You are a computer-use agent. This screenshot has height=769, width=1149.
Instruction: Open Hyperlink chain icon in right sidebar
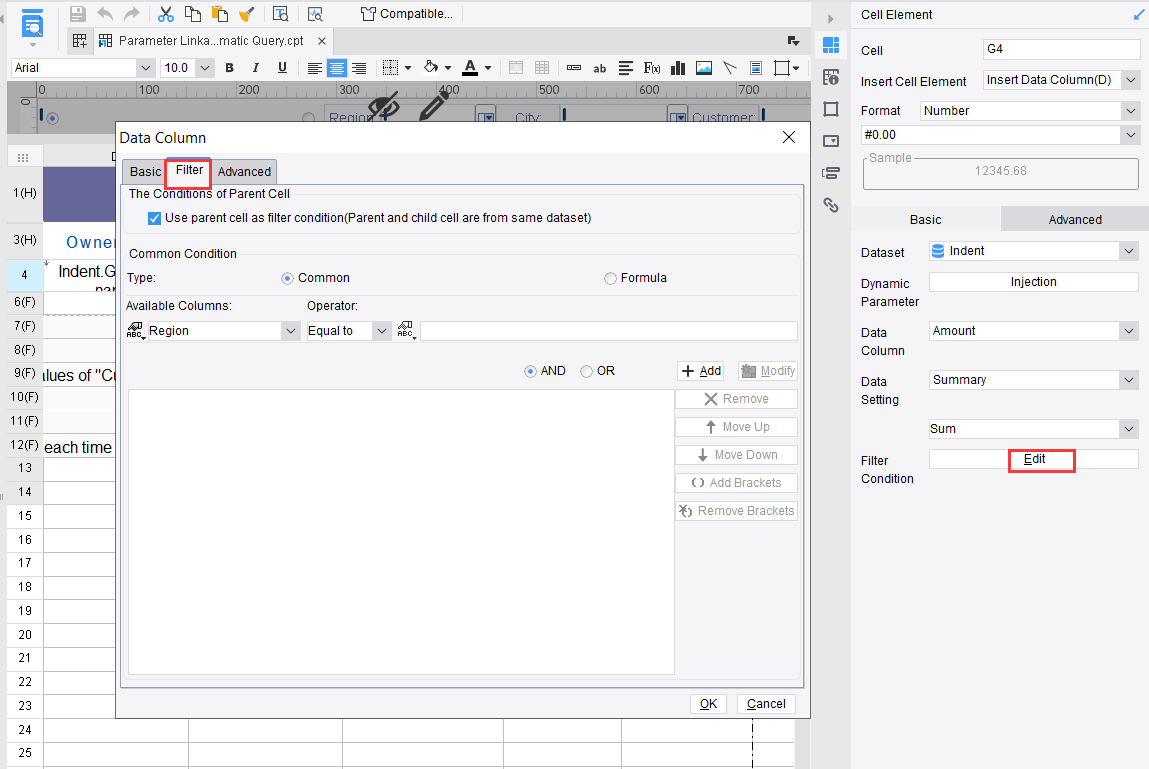[x=831, y=205]
